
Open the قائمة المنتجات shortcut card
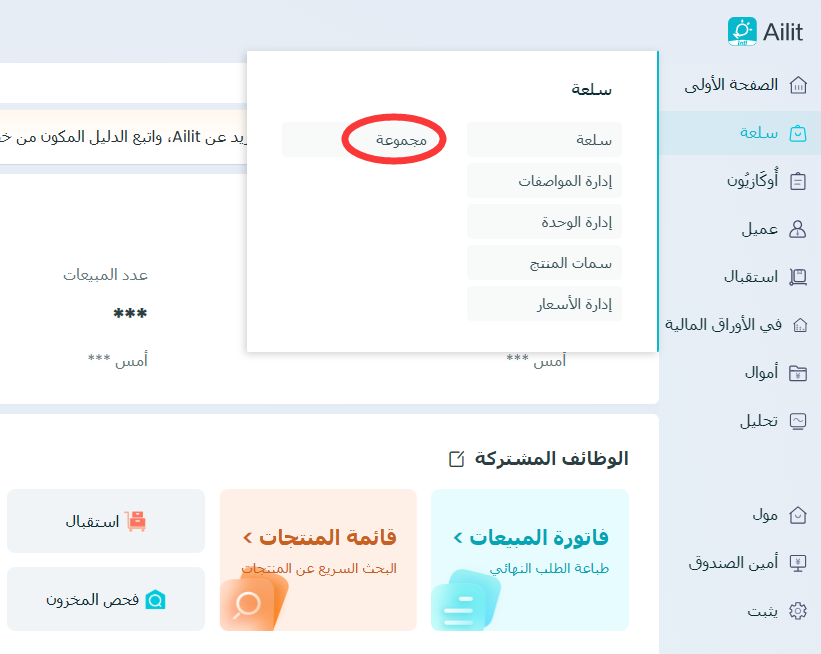[x=318, y=560]
